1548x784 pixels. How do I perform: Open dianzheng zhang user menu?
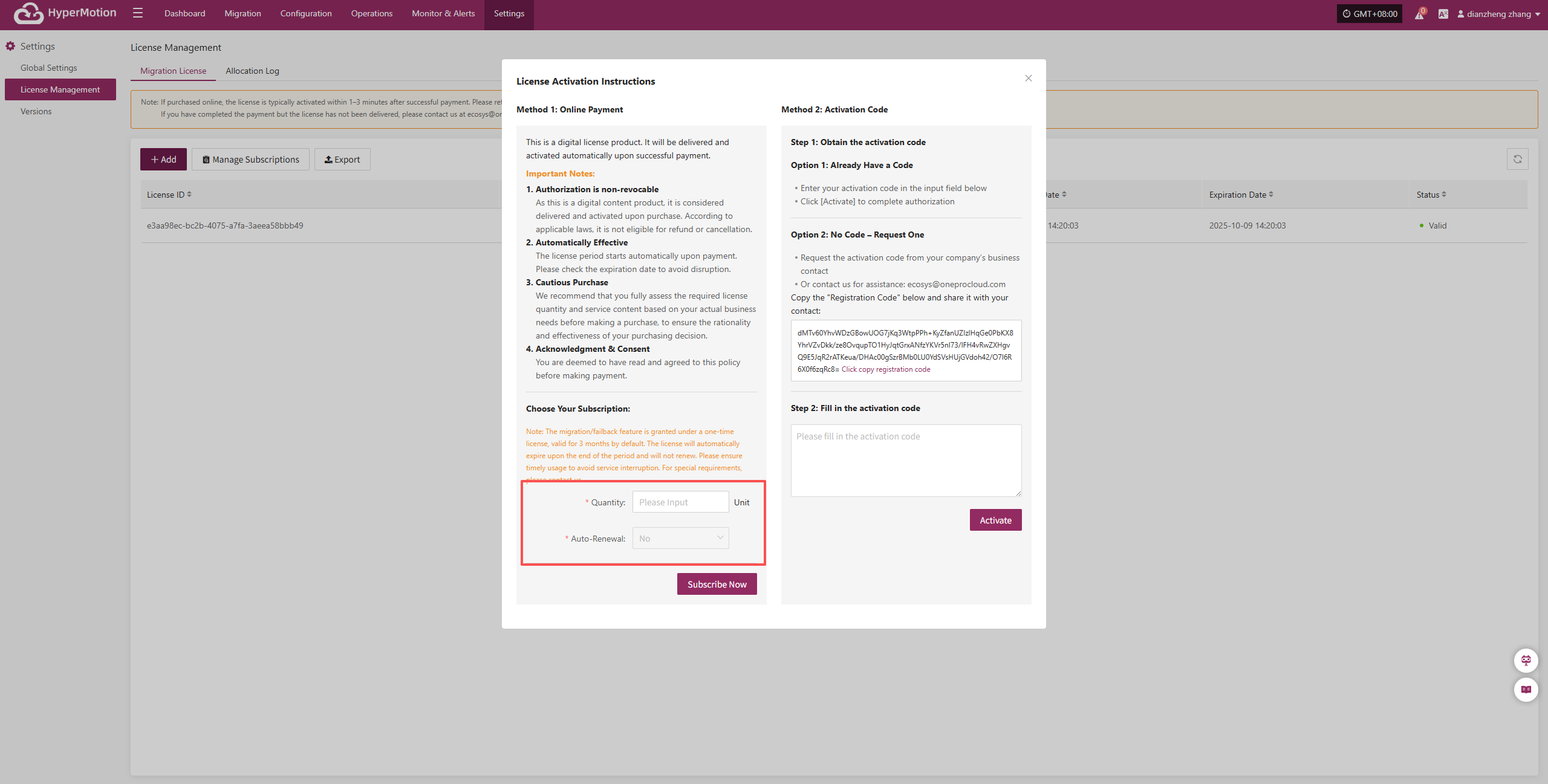(x=1498, y=14)
